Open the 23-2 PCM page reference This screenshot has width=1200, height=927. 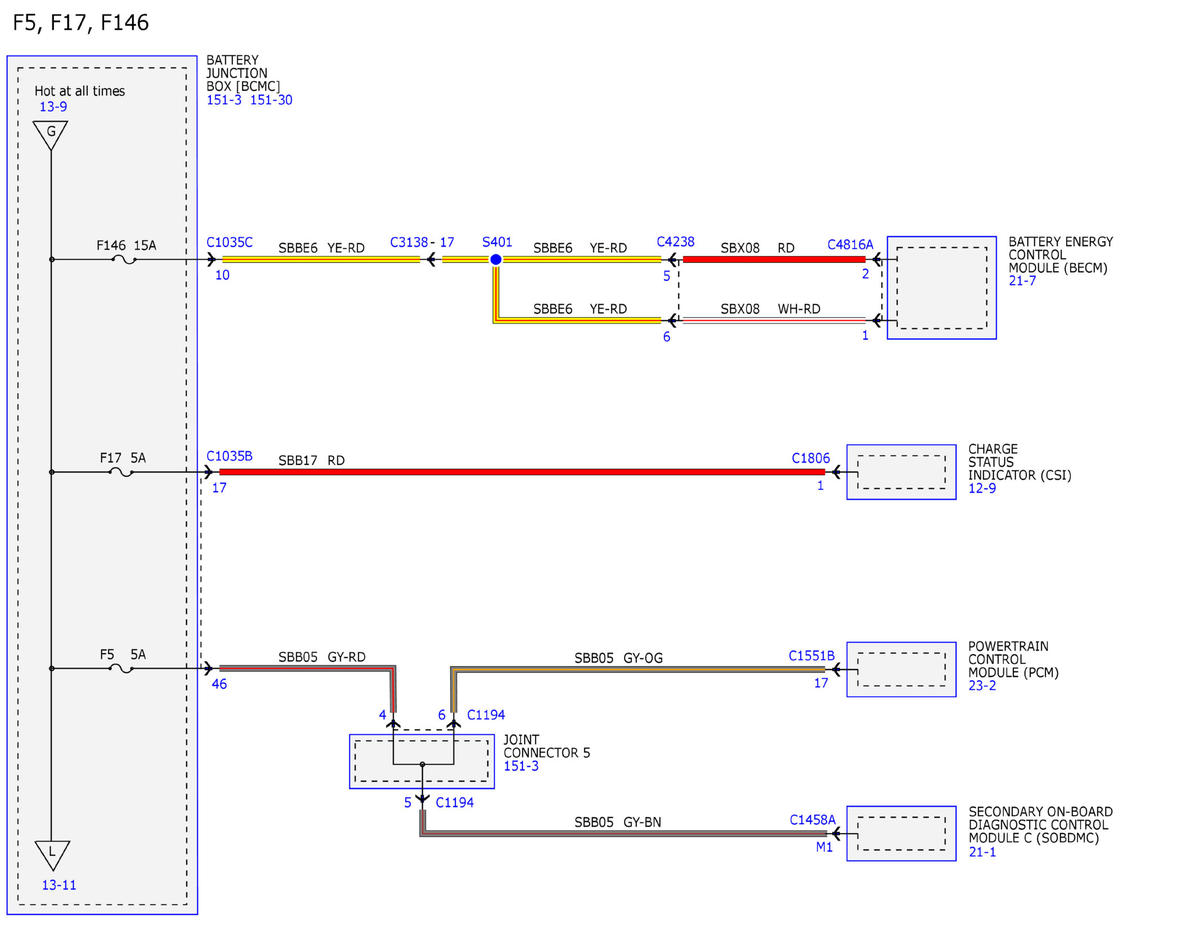982,686
